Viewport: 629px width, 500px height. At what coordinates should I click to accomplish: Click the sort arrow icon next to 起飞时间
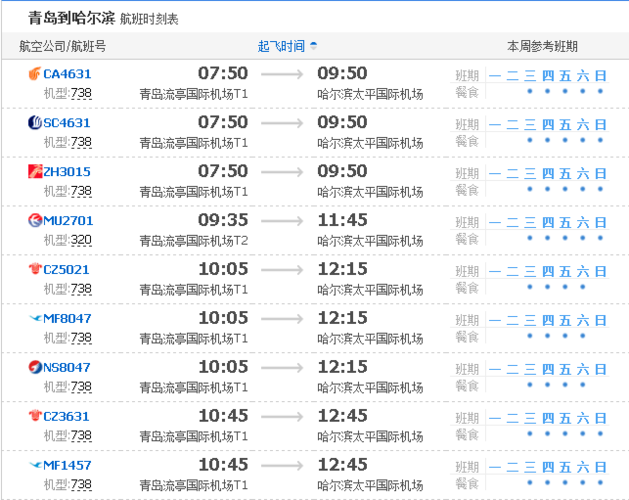[313, 46]
